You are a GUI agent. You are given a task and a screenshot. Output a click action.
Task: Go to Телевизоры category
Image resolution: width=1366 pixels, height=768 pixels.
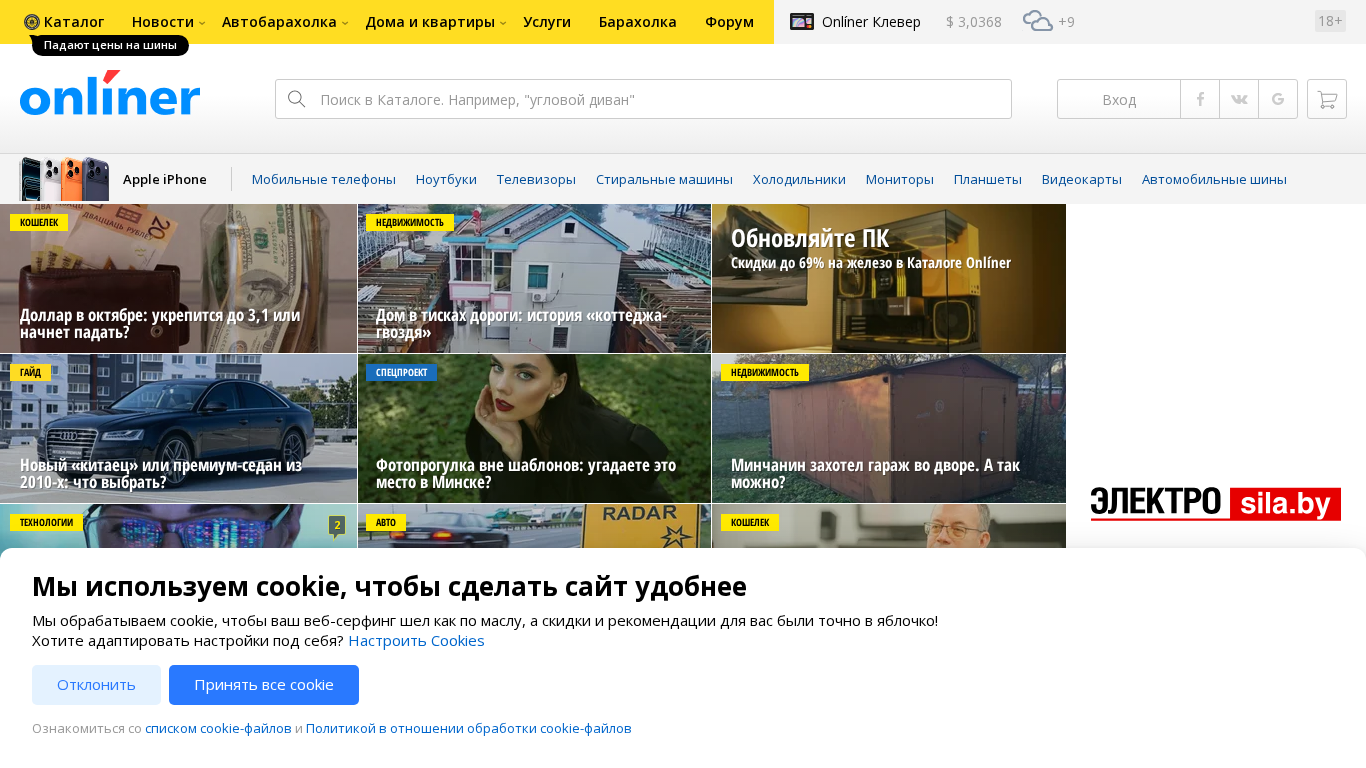click(536, 179)
